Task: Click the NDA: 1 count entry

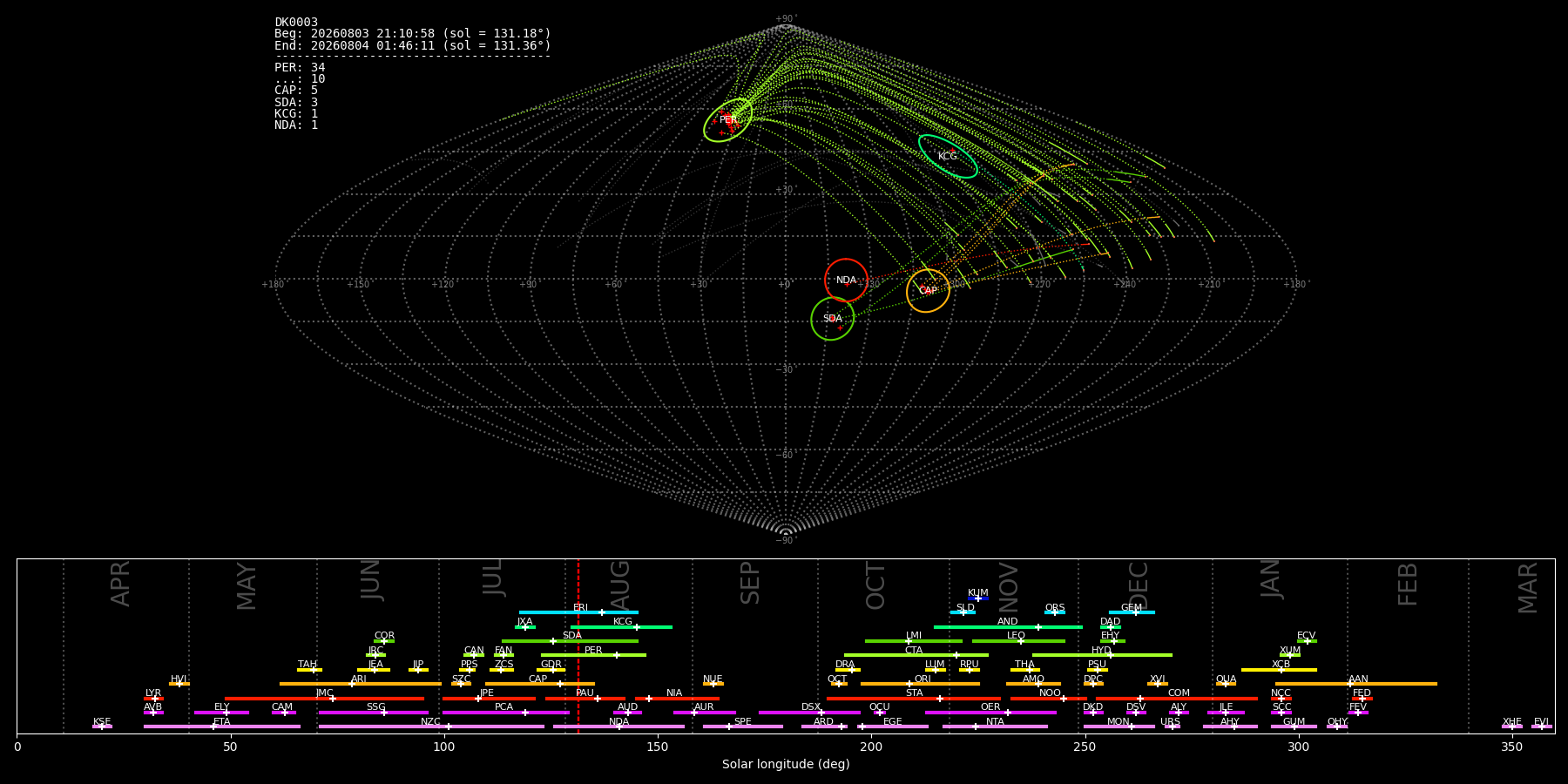Action: (296, 125)
